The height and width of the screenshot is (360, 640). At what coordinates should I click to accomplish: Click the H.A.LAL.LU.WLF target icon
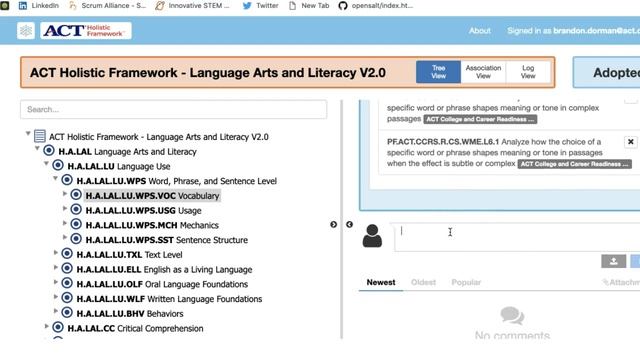[67, 298]
